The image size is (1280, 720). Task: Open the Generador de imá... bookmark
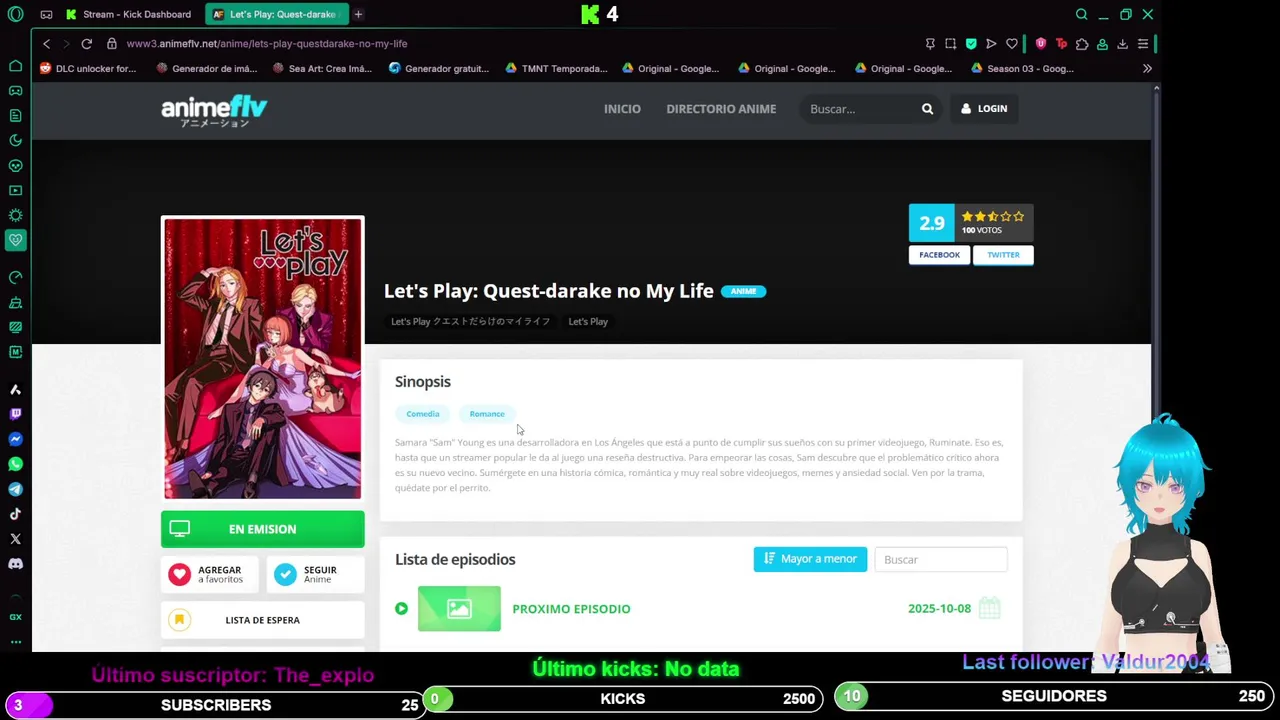[207, 69]
